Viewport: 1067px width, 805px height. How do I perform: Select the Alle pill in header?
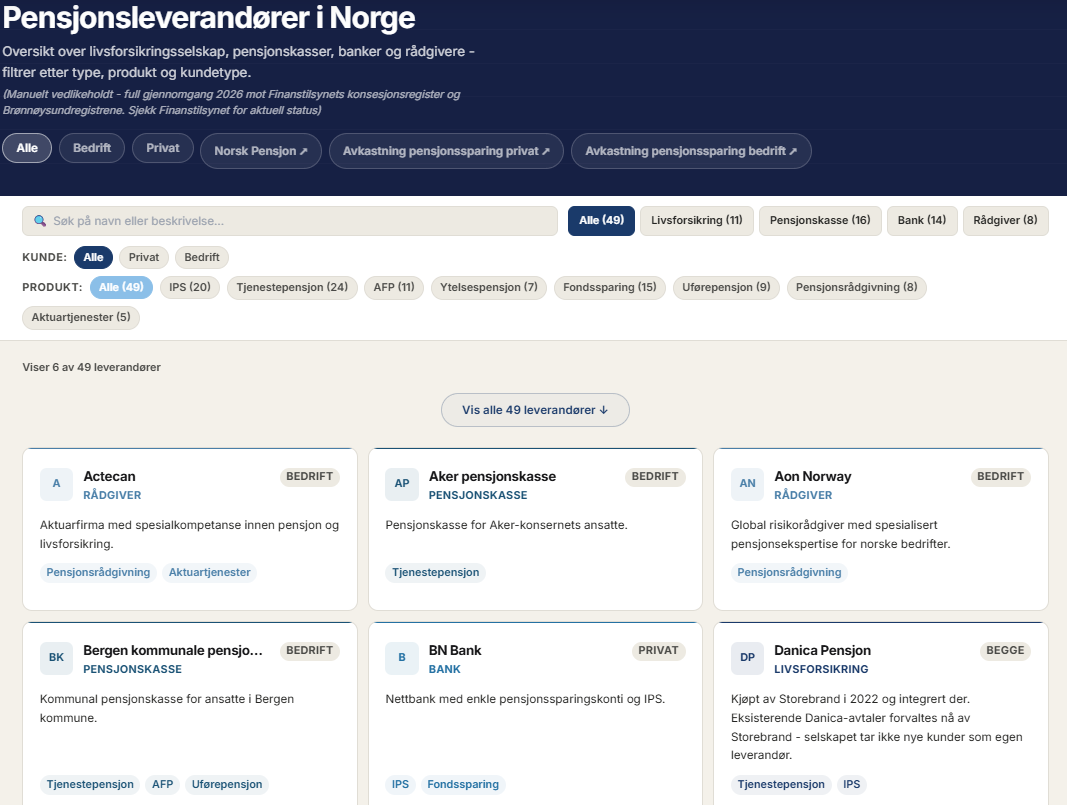coord(27,148)
